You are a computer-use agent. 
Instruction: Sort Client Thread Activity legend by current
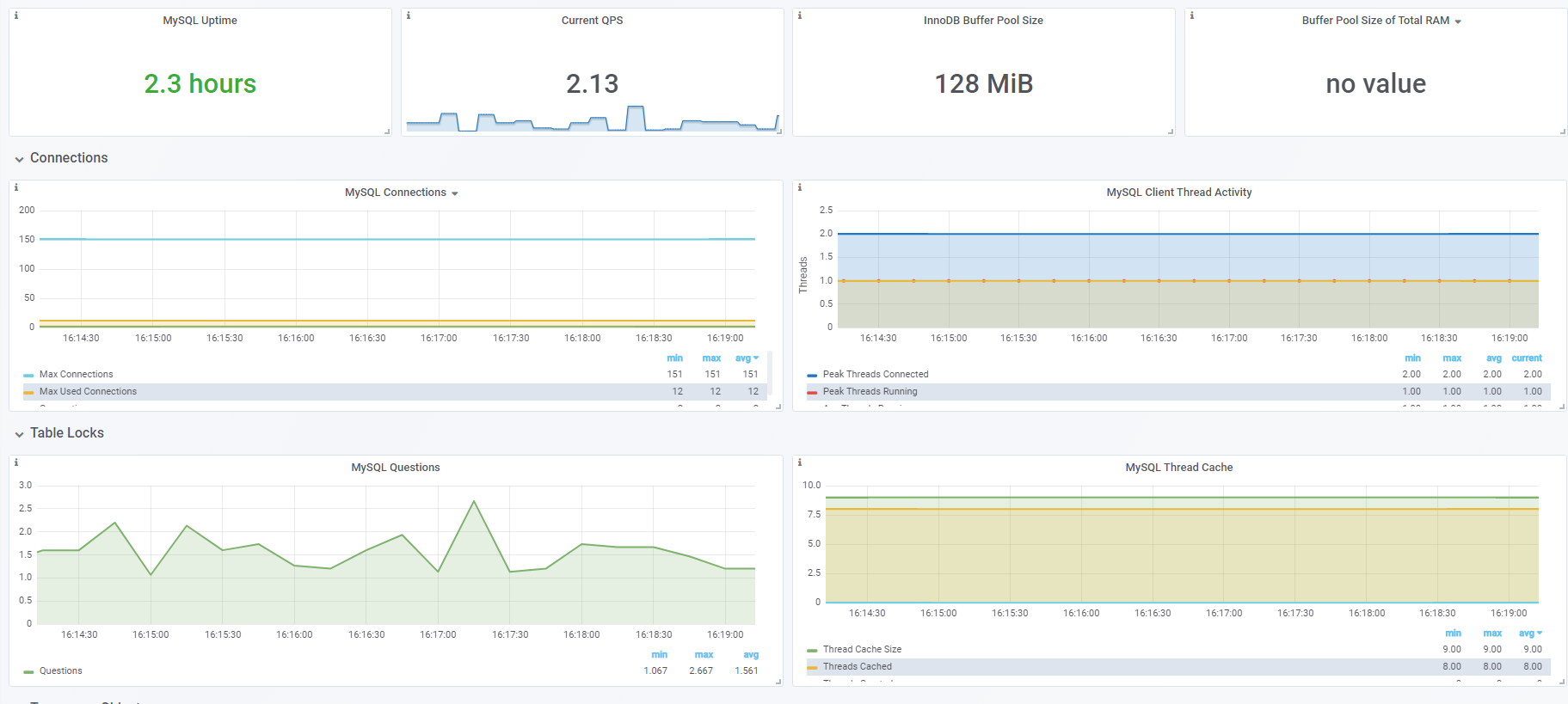(1527, 358)
